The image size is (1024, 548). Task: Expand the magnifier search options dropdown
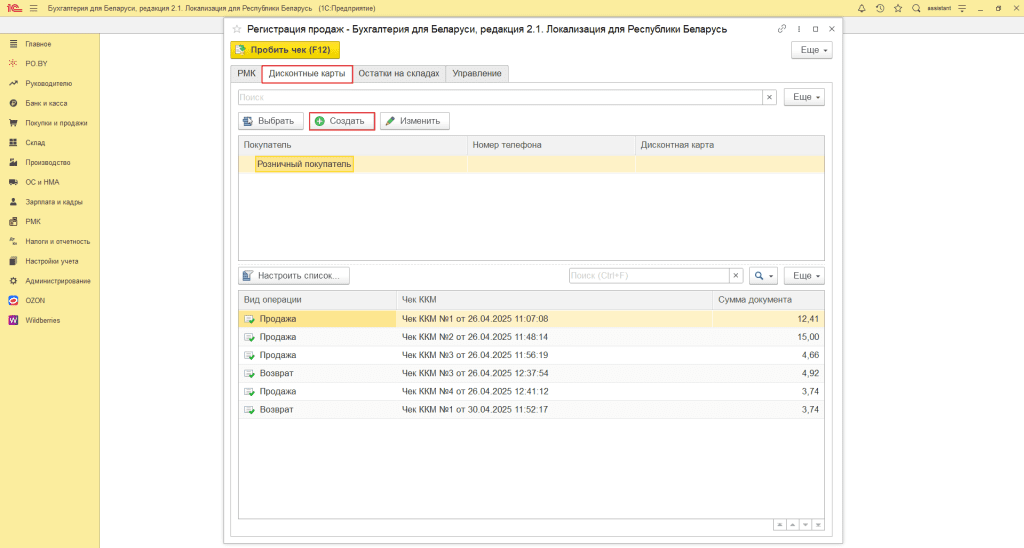(x=763, y=276)
